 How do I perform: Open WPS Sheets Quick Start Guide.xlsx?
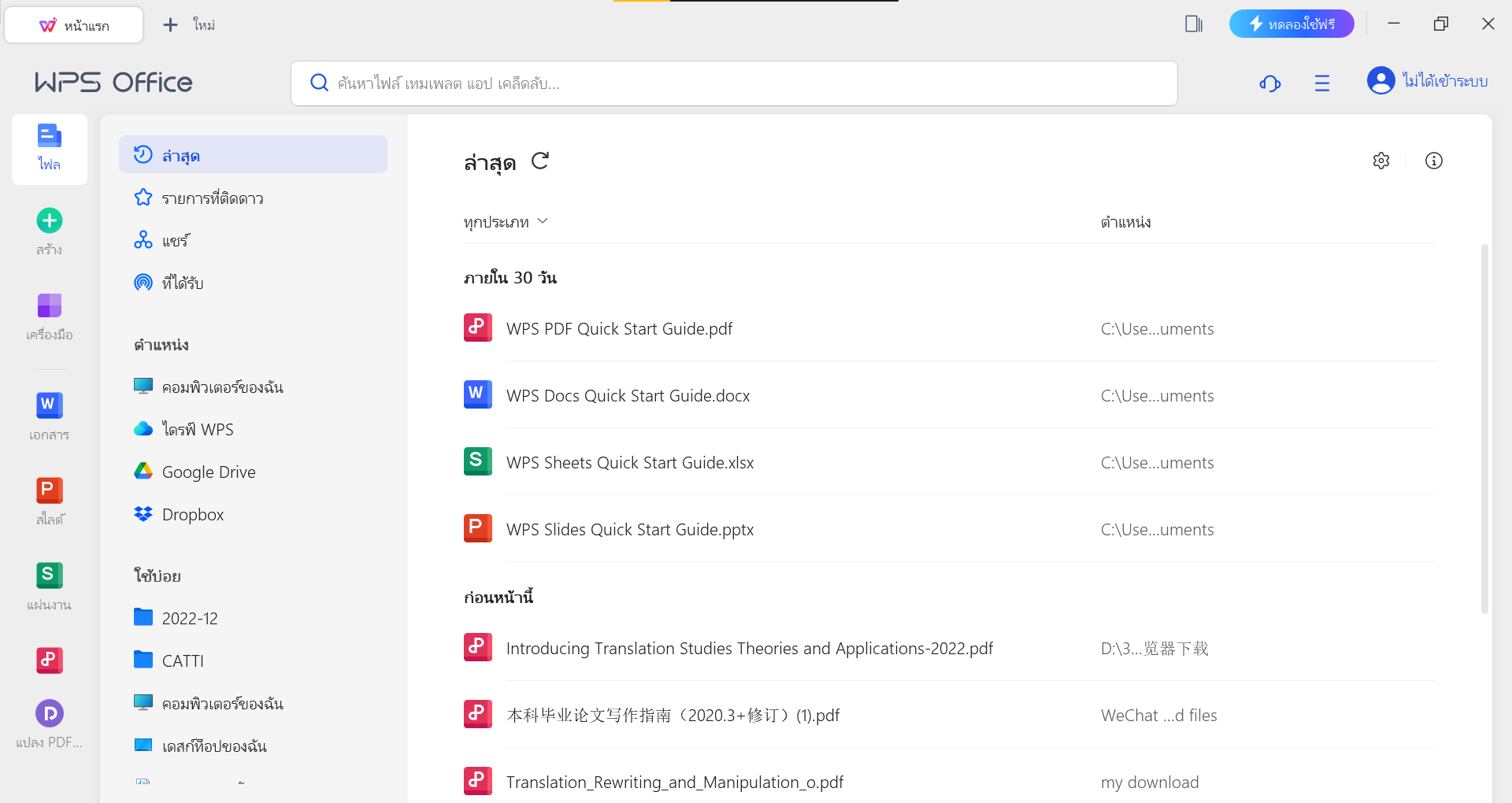629,463
